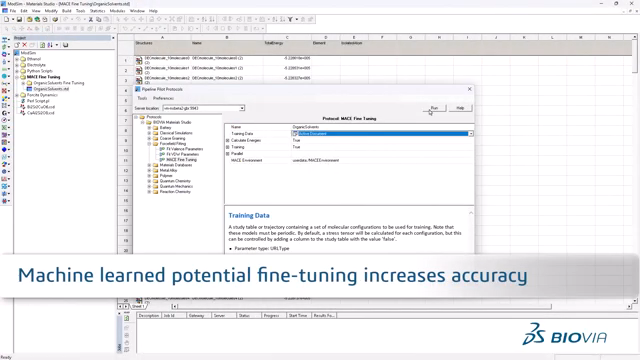
Task: Click the new item icon in Project panel toolbar
Action: (x=17, y=45)
